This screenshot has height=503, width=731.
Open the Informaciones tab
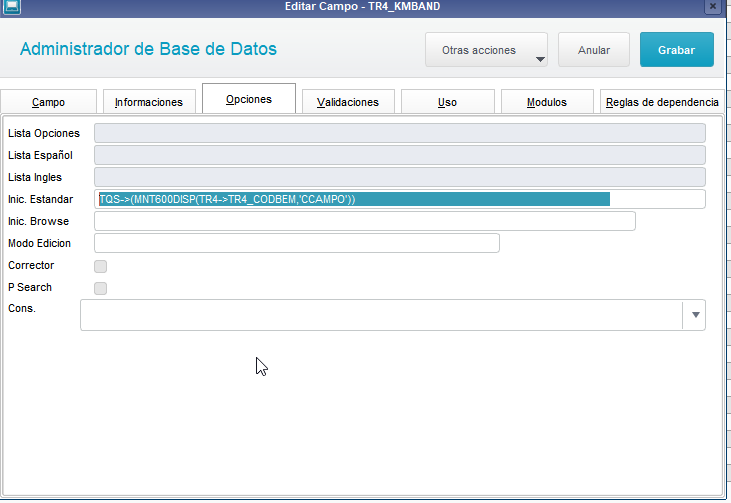pyautogui.click(x=149, y=102)
